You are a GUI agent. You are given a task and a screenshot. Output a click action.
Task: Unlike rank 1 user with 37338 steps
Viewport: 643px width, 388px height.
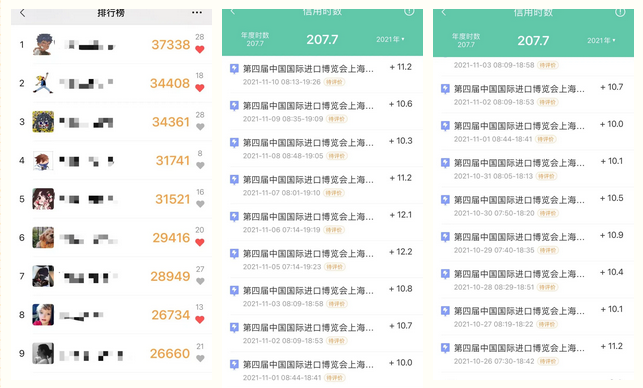coord(200,50)
